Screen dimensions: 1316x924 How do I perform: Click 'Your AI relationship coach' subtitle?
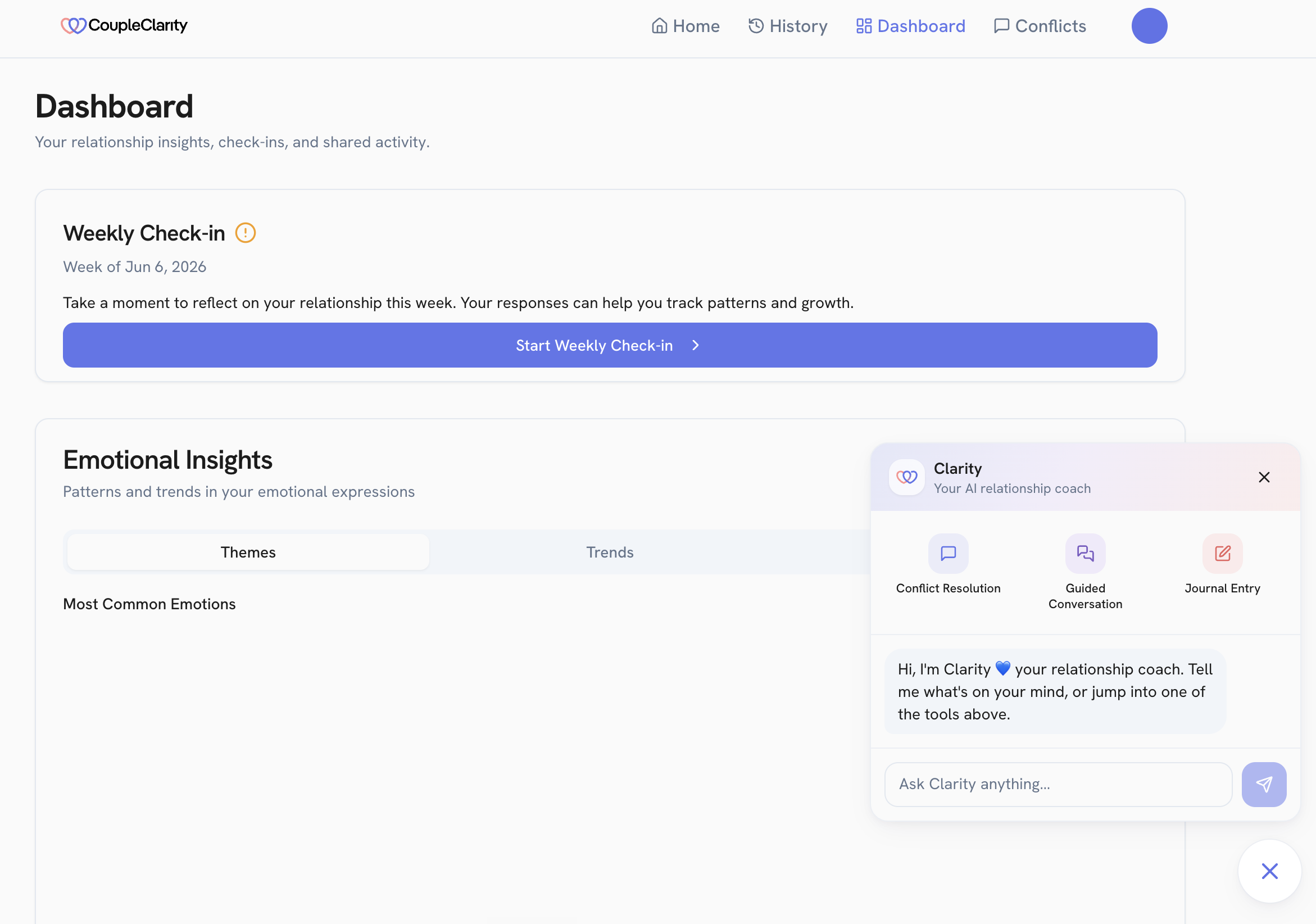[1012, 488]
